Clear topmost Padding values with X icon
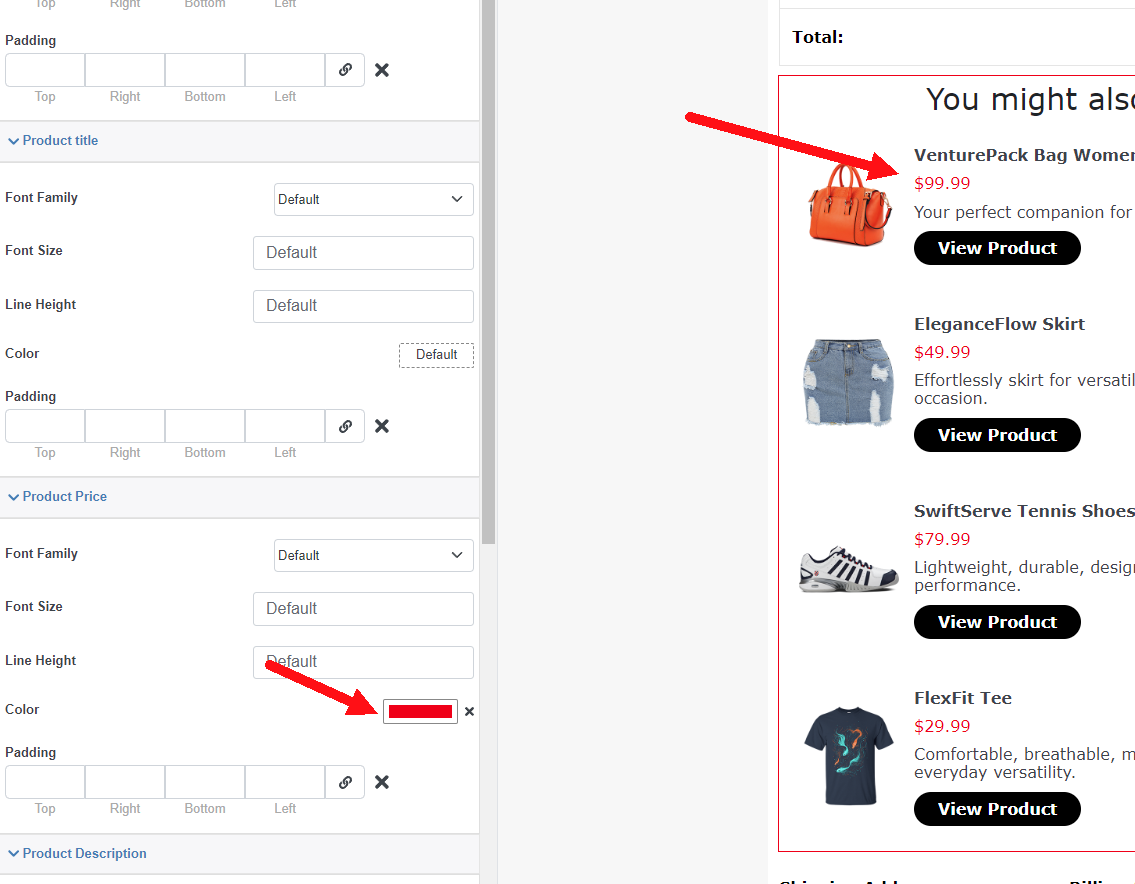The image size is (1135, 884). 381,70
